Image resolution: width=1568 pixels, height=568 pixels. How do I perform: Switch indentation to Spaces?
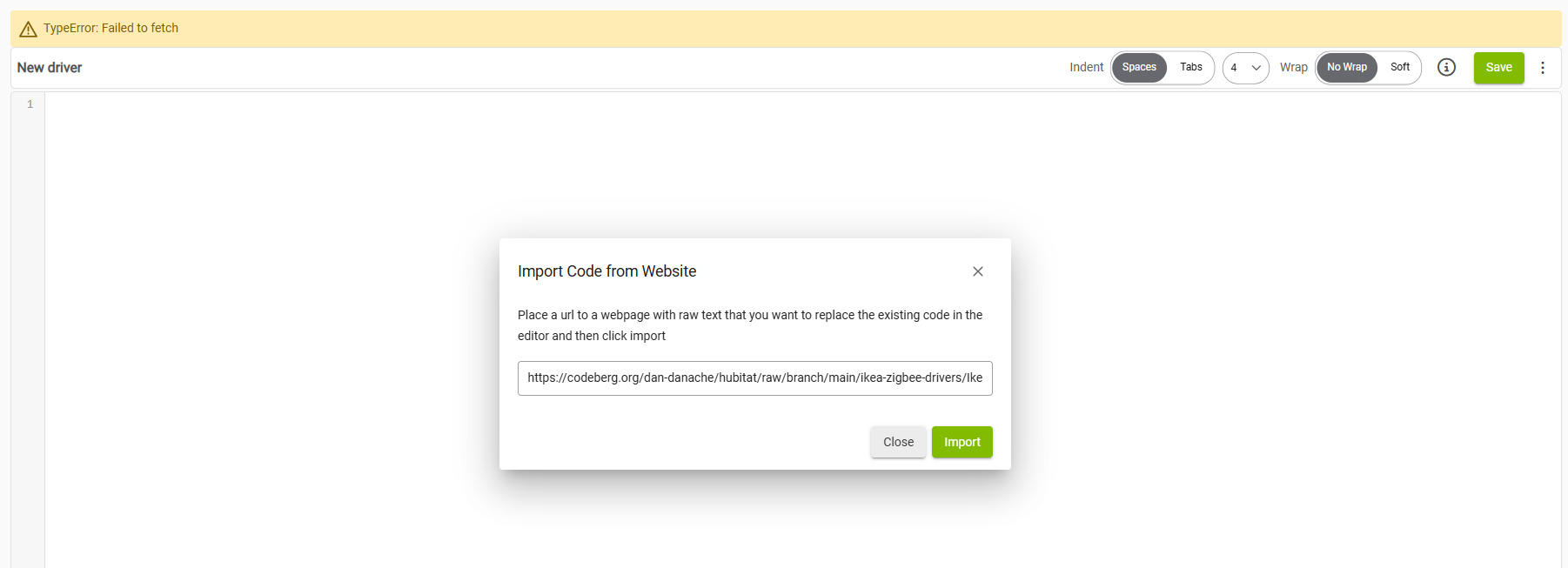coord(1138,67)
